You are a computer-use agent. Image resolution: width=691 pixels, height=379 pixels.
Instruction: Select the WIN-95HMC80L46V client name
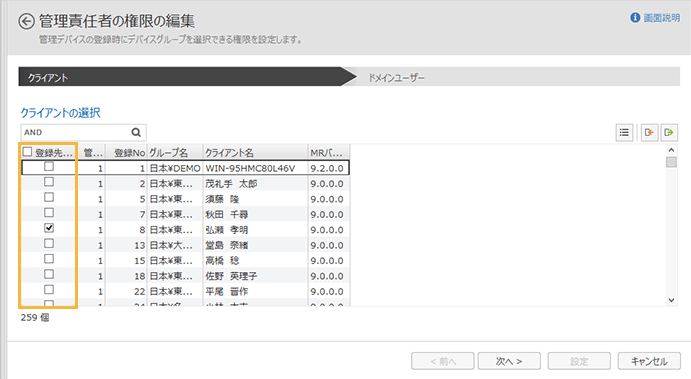[250, 168]
